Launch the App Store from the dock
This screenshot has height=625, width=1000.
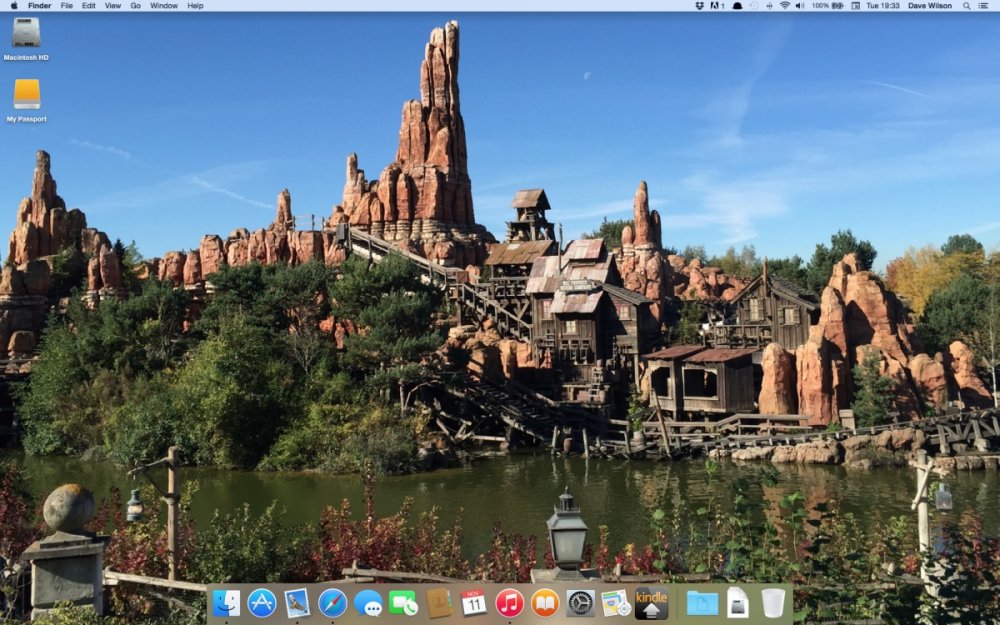click(262, 603)
